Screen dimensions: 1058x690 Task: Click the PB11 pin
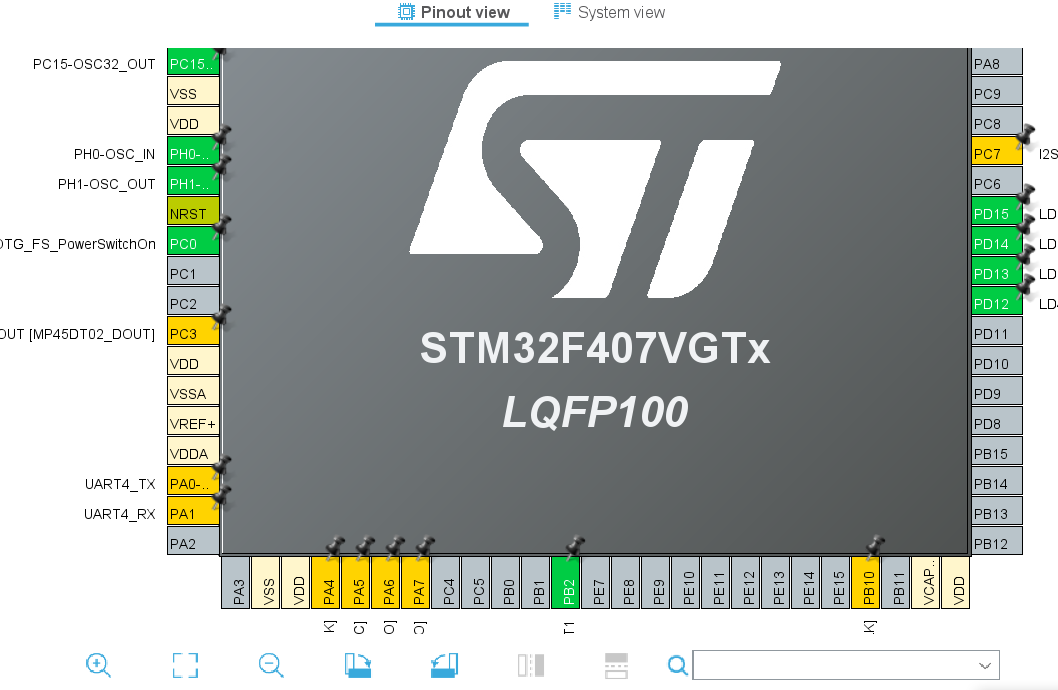(896, 583)
